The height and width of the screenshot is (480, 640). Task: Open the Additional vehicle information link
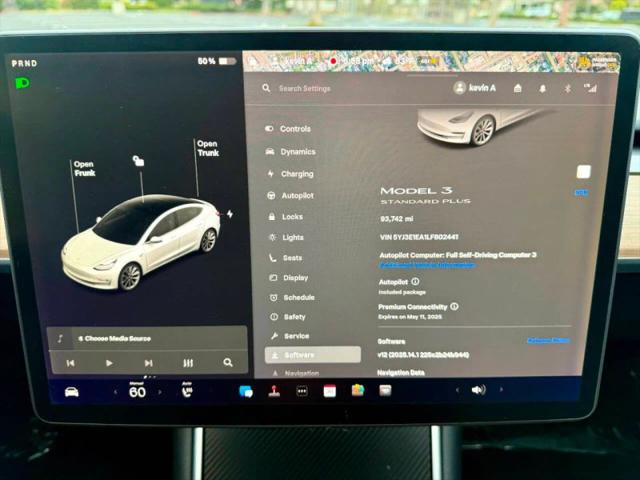pyautogui.click(x=427, y=265)
